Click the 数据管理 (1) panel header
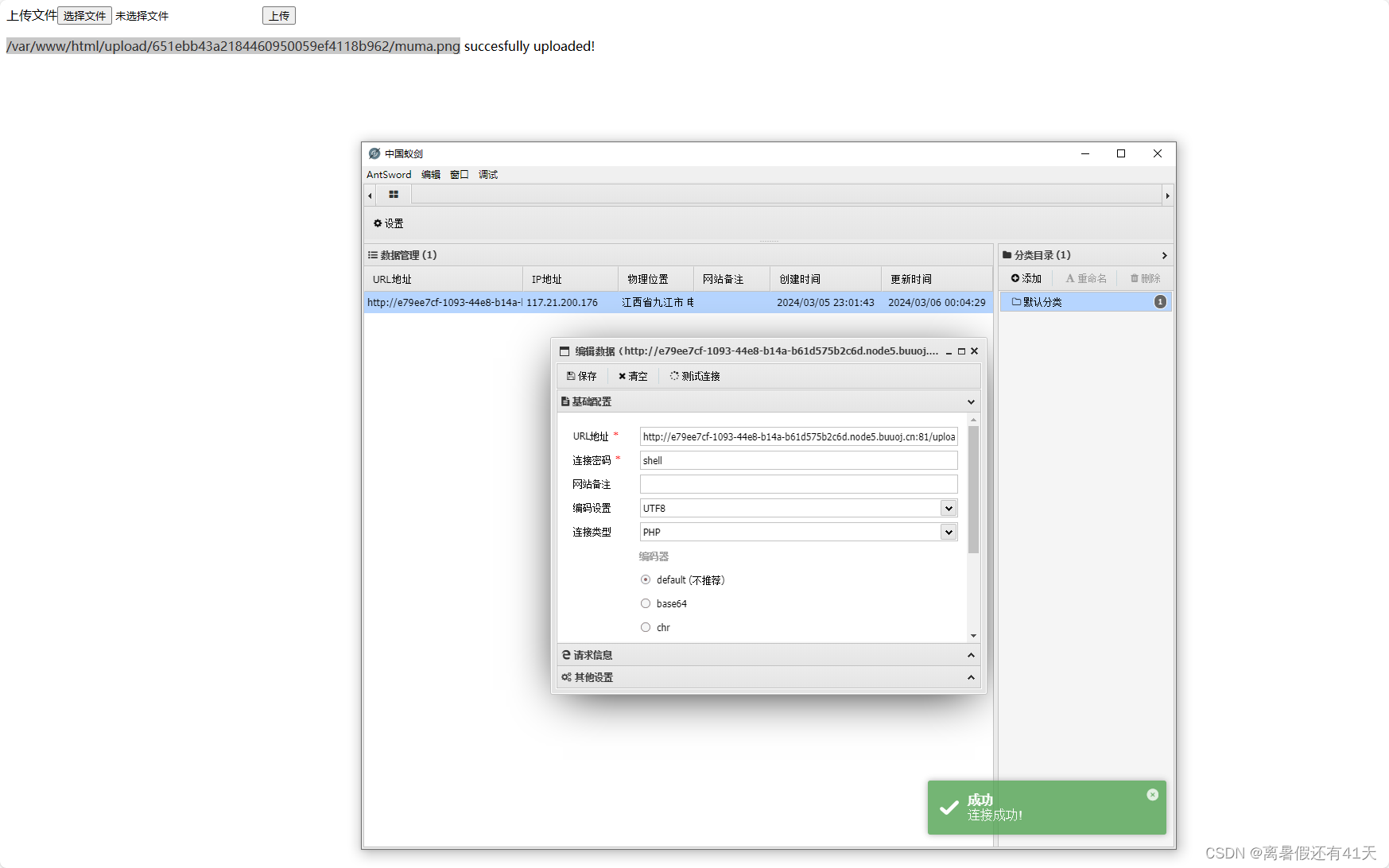This screenshot has height=868, width=1389. click(678, 255)
